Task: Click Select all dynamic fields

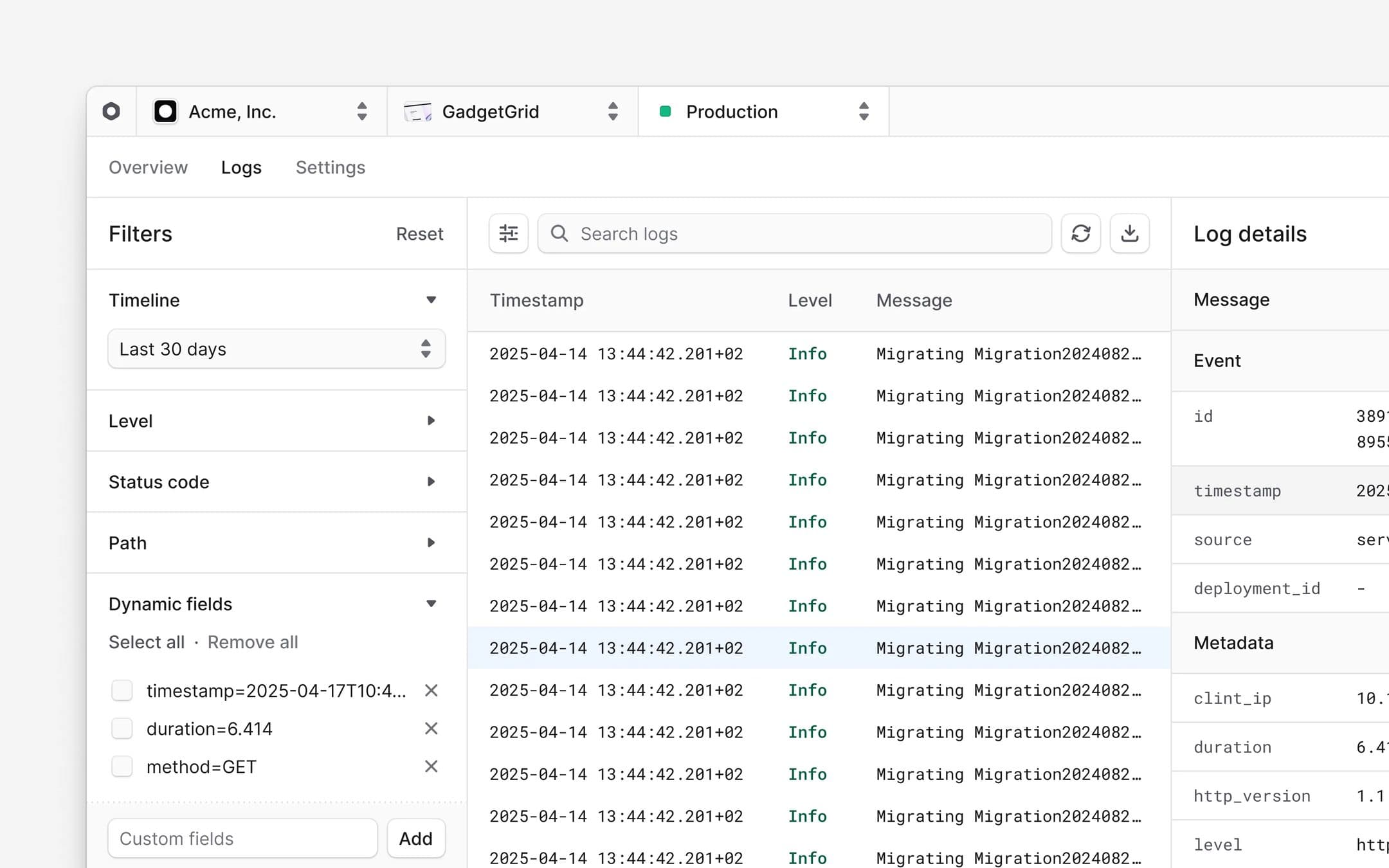Action: pos(147,642)
